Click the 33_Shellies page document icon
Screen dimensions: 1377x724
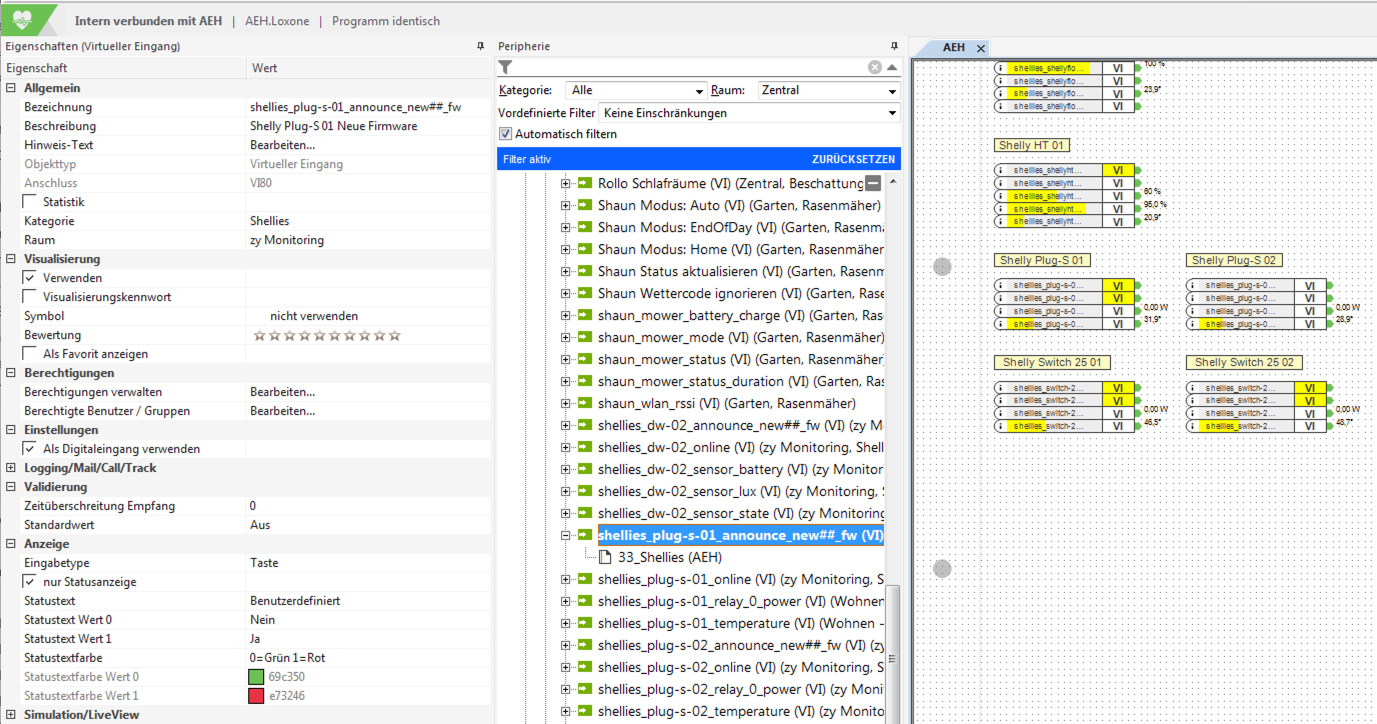click(606, 558)
